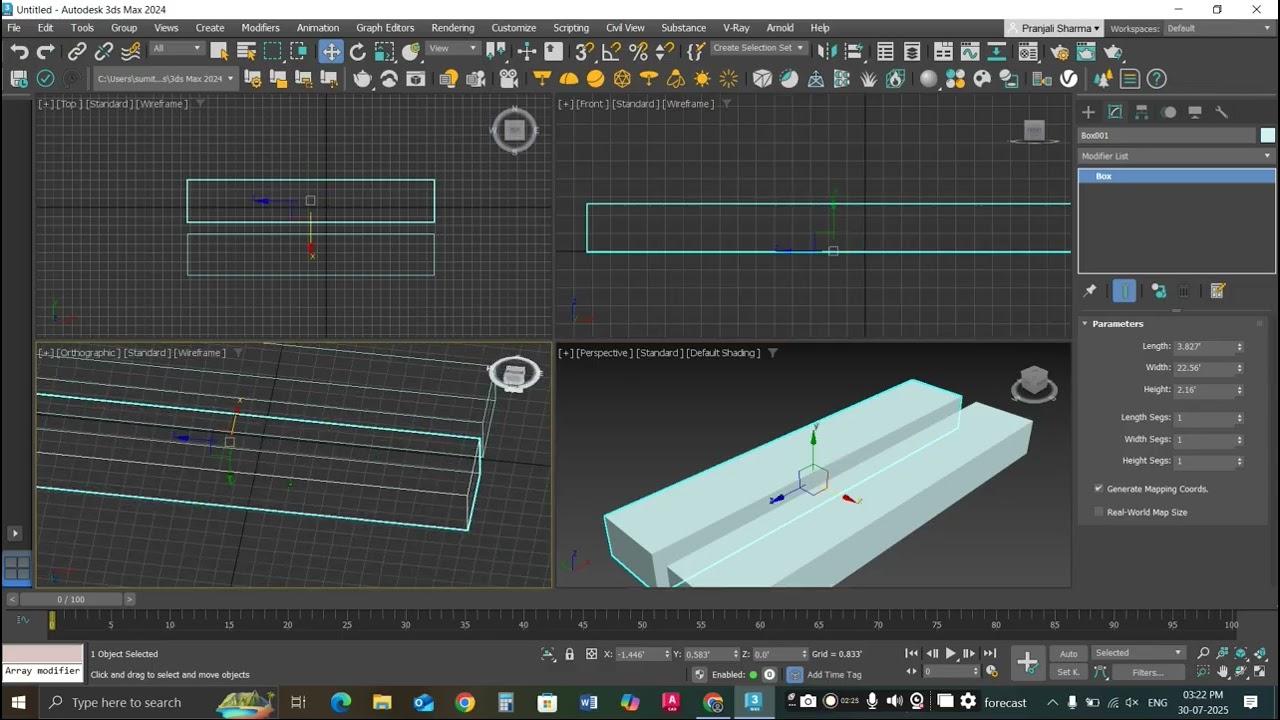Click the Align tool icon
Viewport: 1280px width, 720px height.
click(854, 52)
